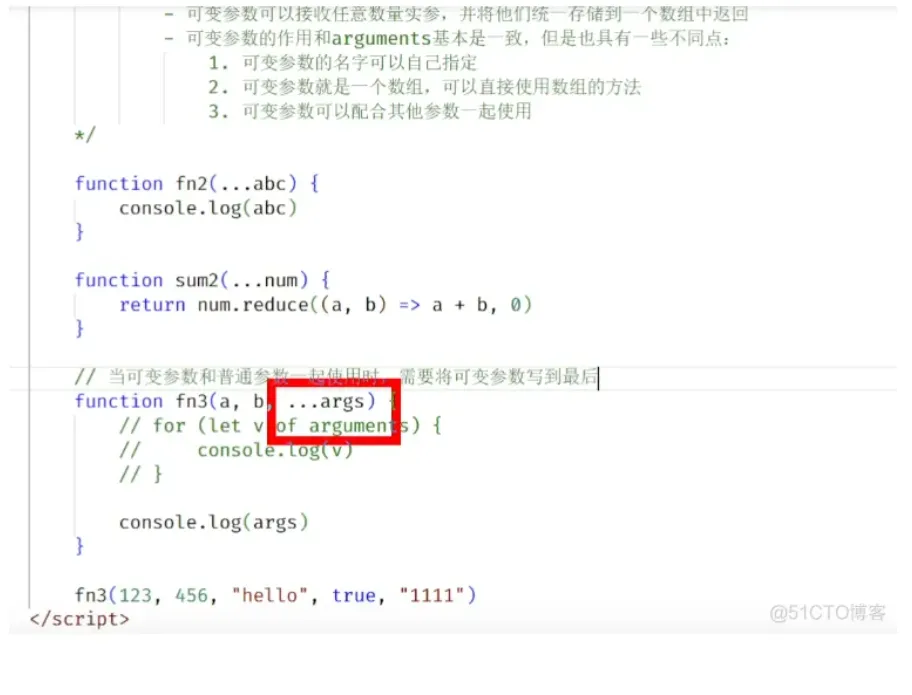This screenshot has height=695, width=912.
Task: Click the "1111" string argument
Action: pos(432,596)
